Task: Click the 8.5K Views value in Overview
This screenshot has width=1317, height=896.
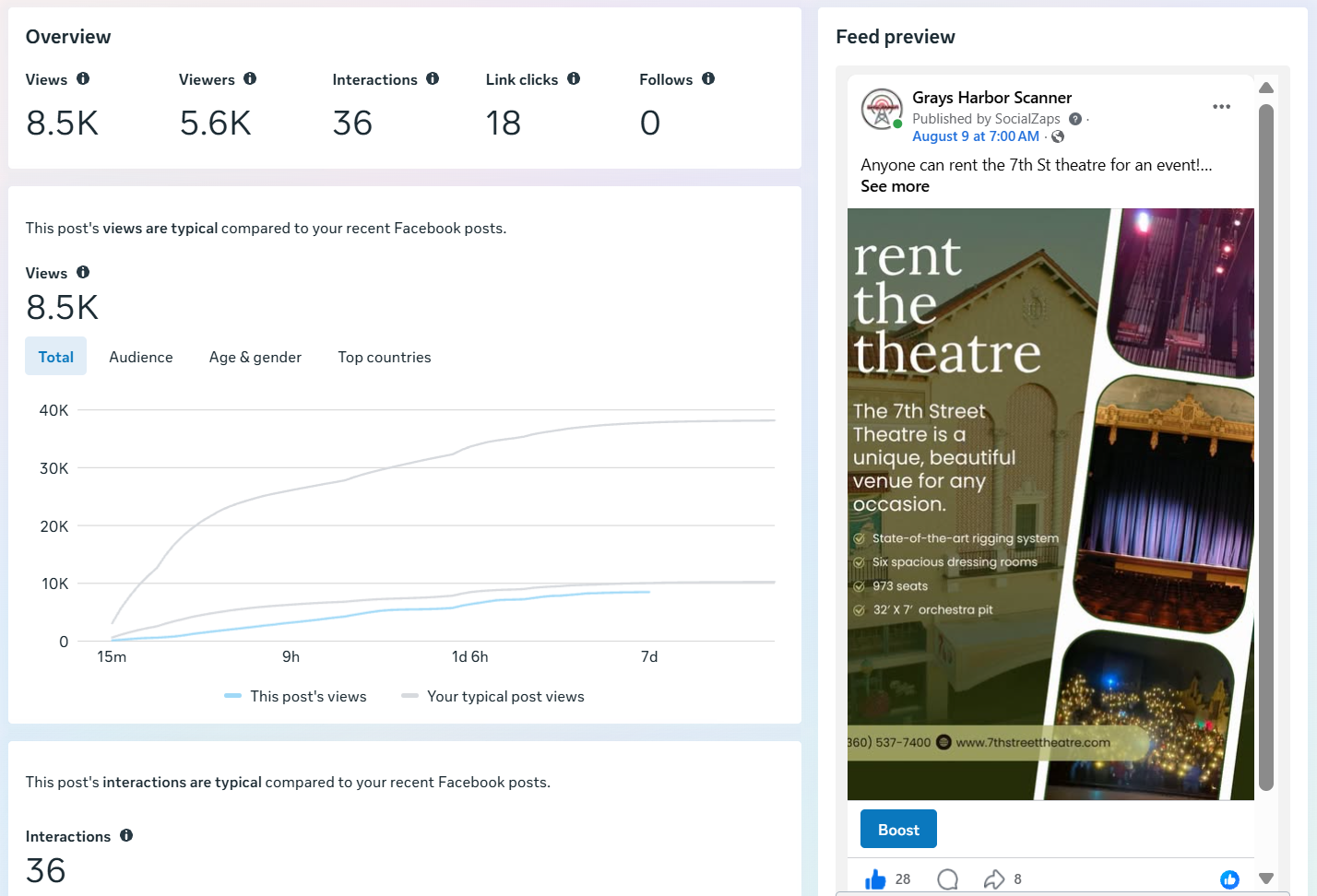Action: click(x=62, y=123)
